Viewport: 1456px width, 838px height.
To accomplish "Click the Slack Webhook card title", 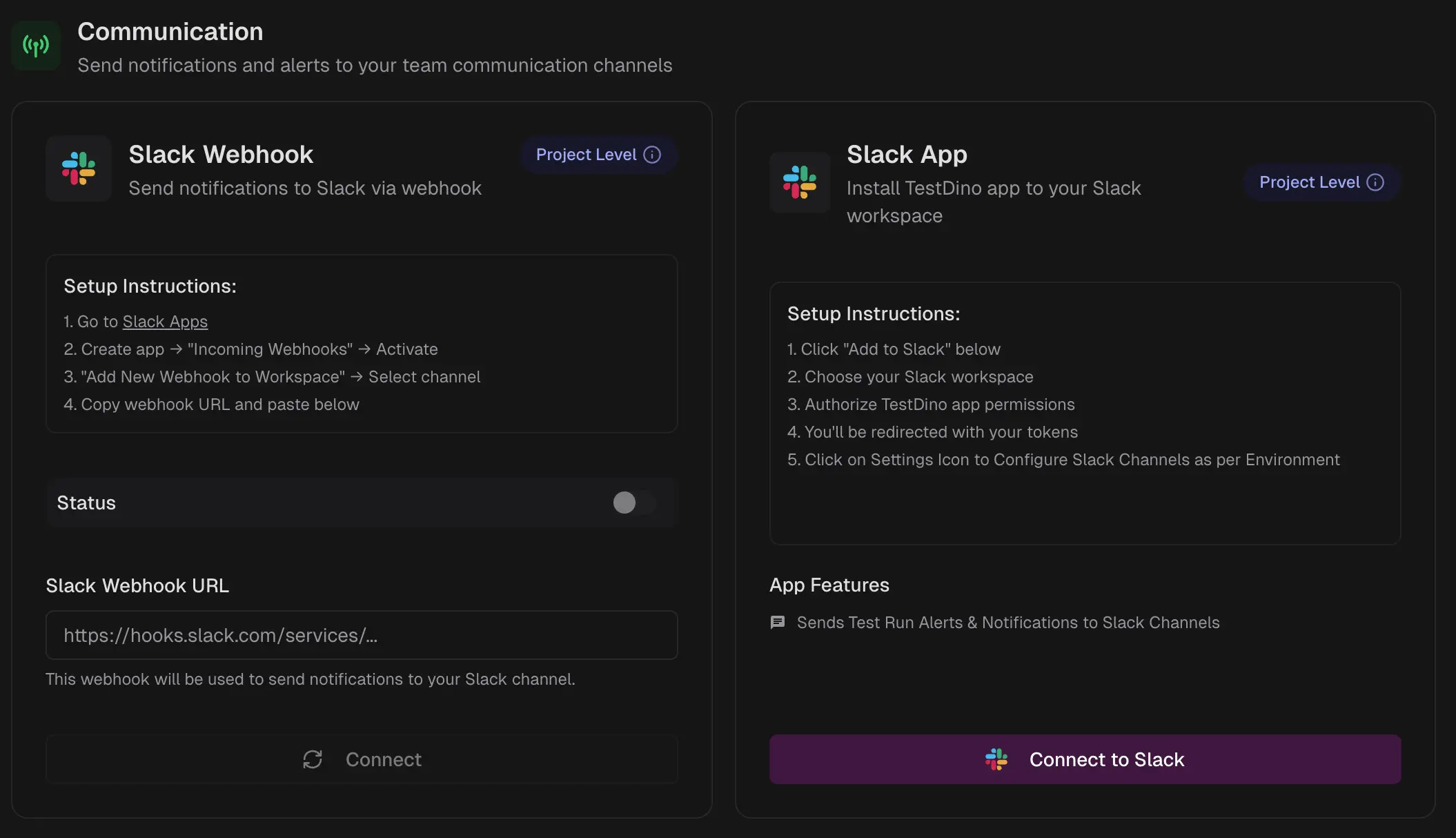I will 221,155.
